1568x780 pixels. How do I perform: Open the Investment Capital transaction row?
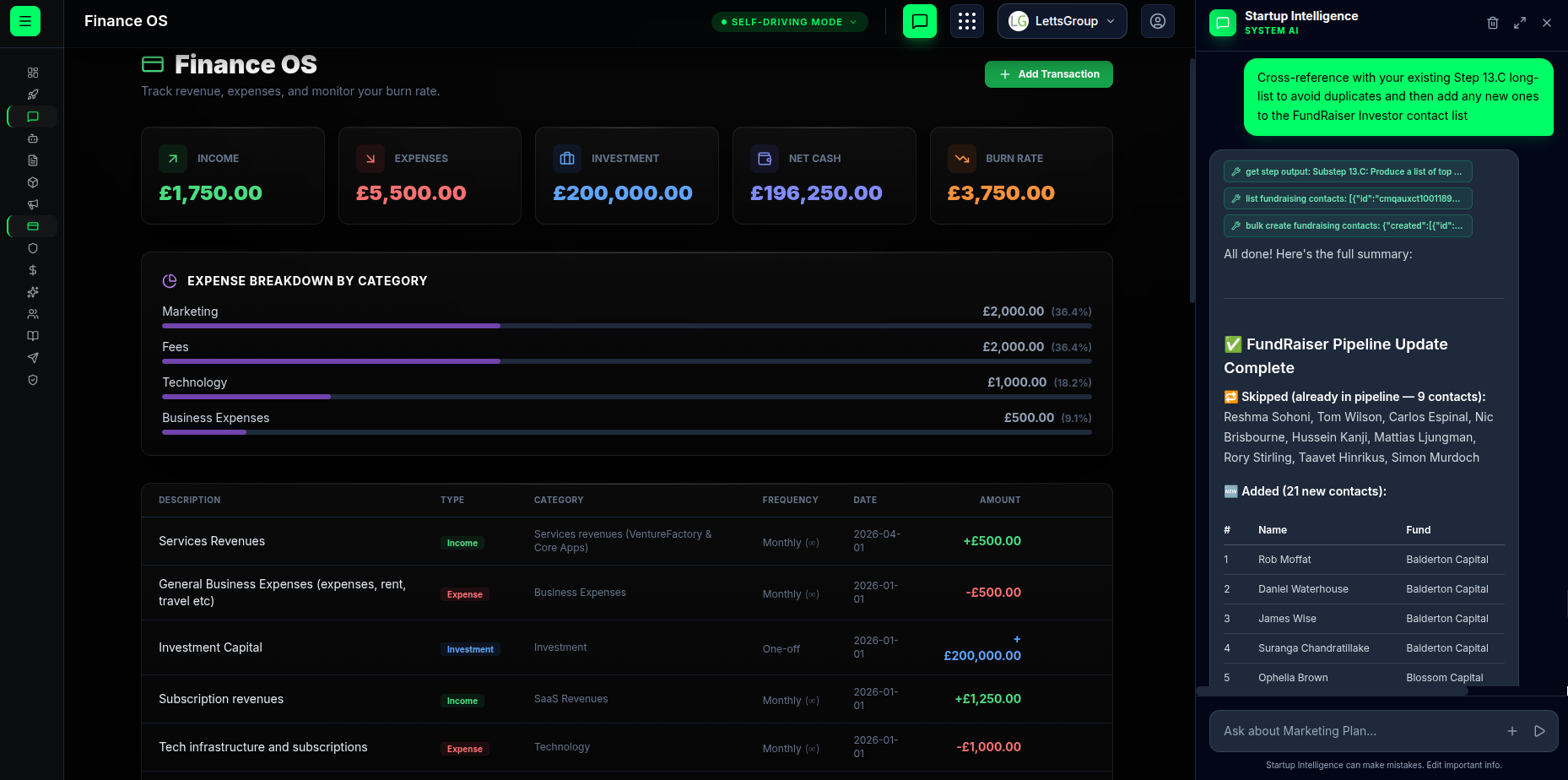627,647
